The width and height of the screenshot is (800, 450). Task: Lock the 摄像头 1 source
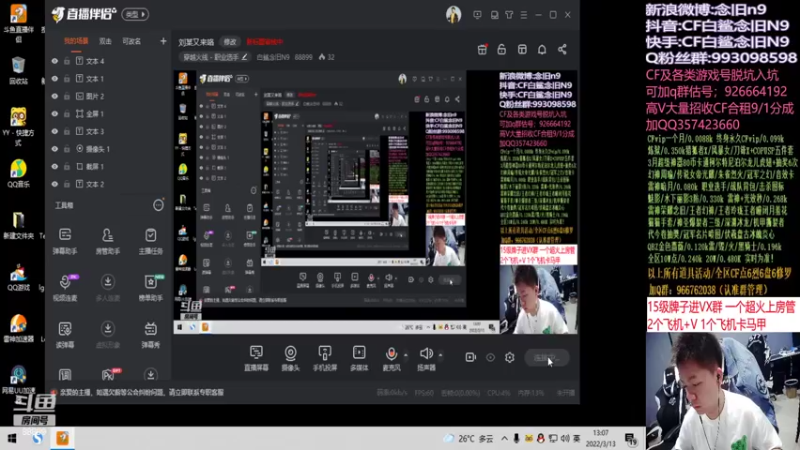(67, 149)
